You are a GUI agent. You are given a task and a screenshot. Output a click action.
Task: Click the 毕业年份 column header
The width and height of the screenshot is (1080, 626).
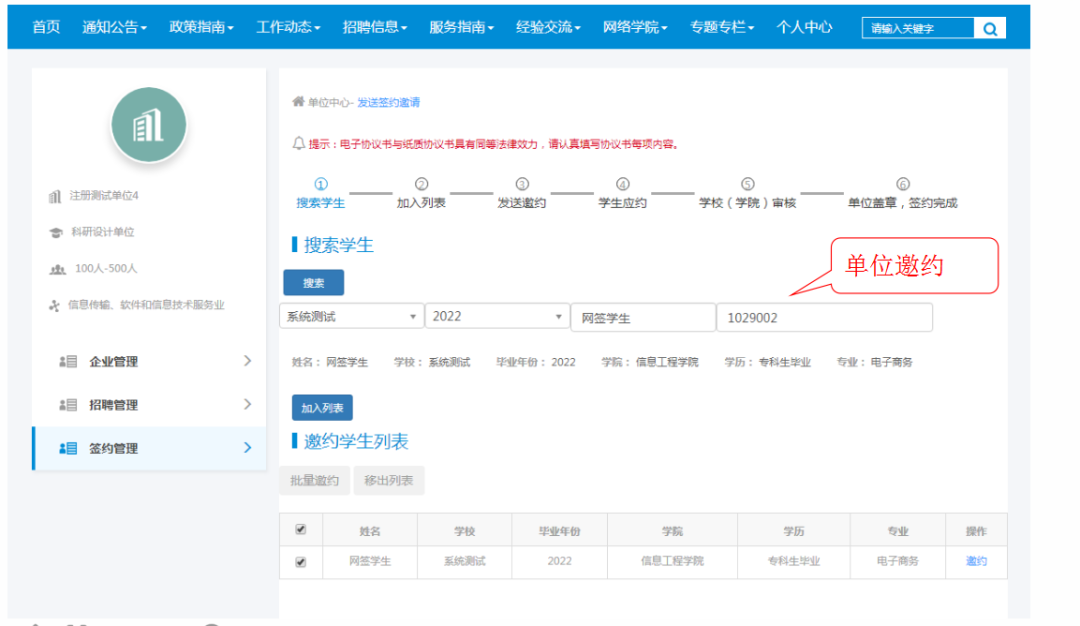[559, 531]
